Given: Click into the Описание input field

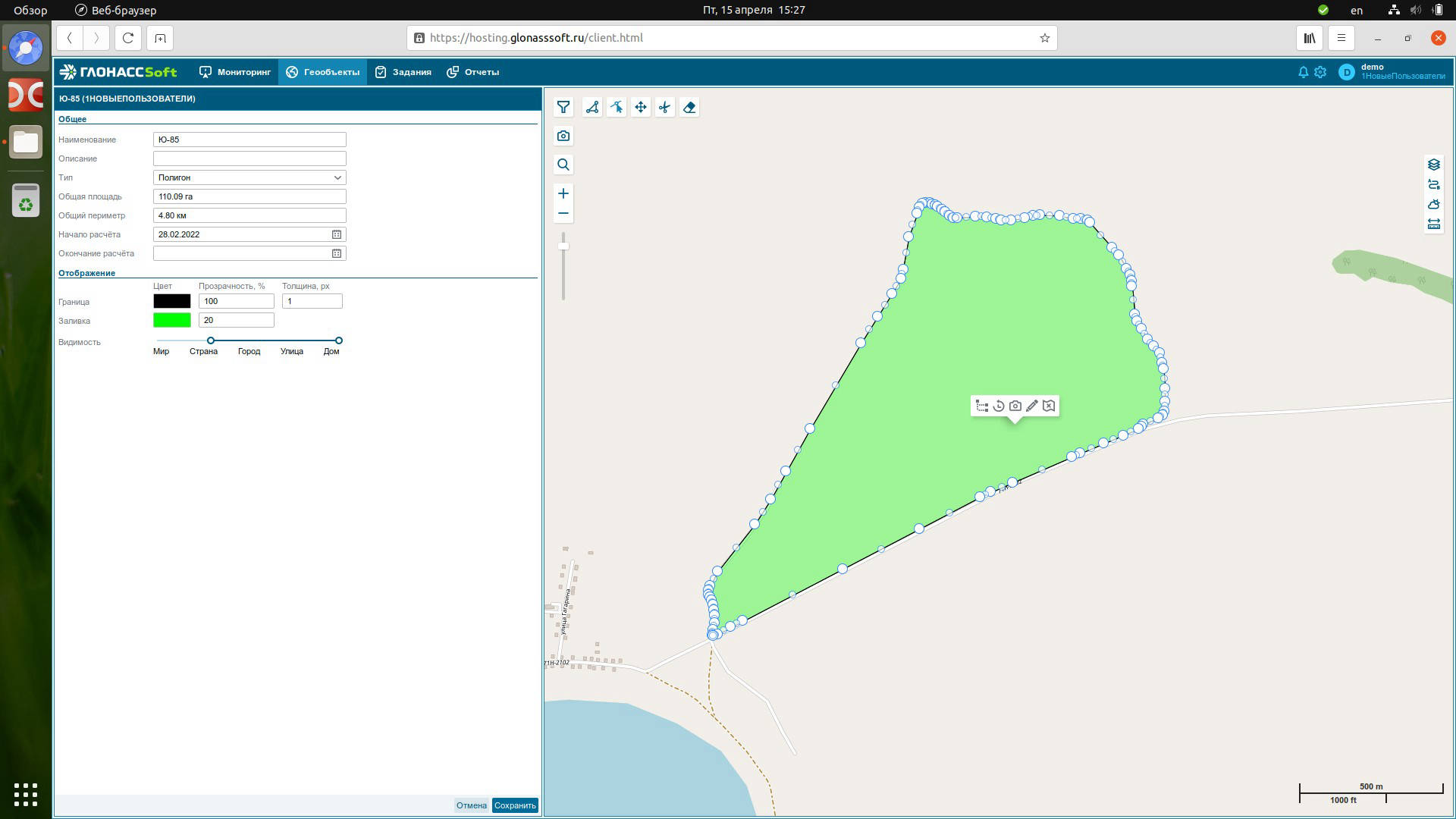Looking at the screenshot, I should click(249, 158).
